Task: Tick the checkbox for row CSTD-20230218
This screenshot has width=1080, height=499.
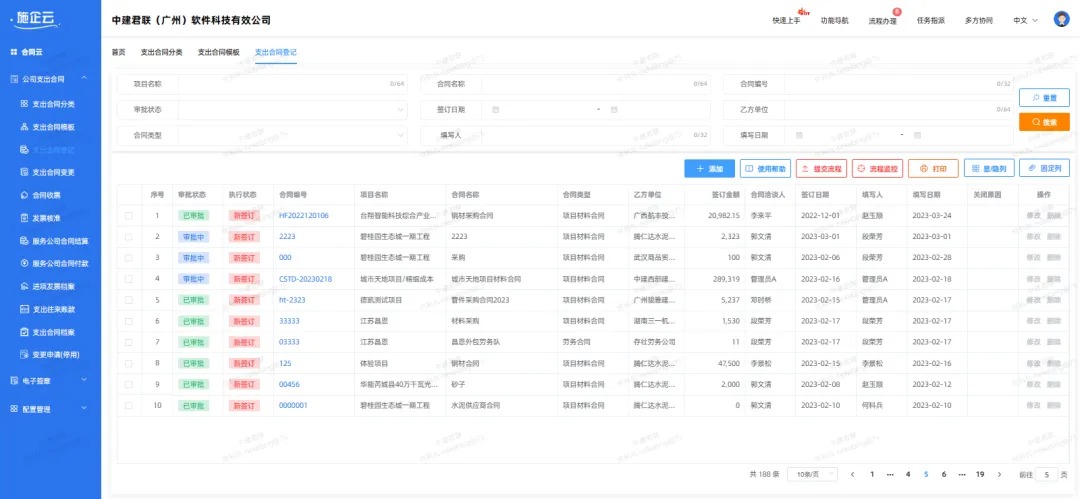Action: [x=129, y=279]
